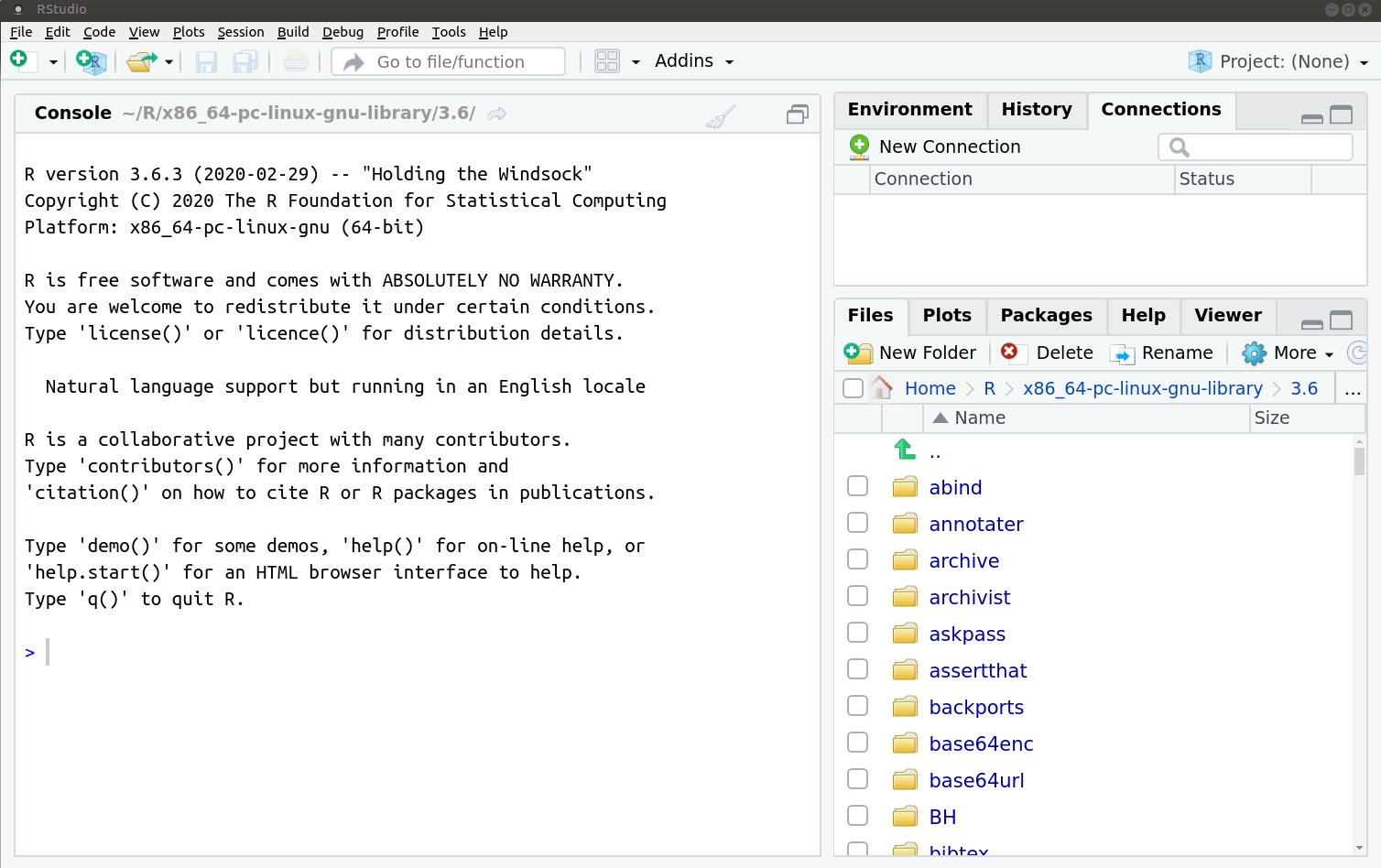Maximize the Connections pane
The width and height of the screenshot is (1381, 868).
[1342, 114]
